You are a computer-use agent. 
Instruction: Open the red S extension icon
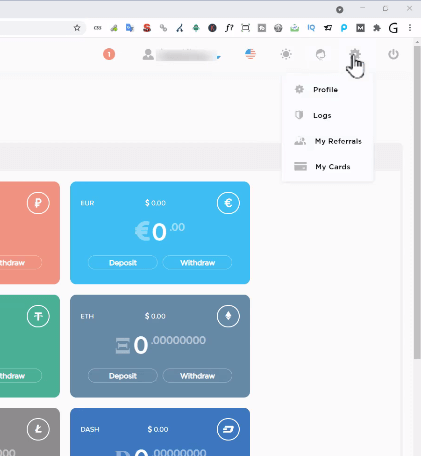[147, 28]
